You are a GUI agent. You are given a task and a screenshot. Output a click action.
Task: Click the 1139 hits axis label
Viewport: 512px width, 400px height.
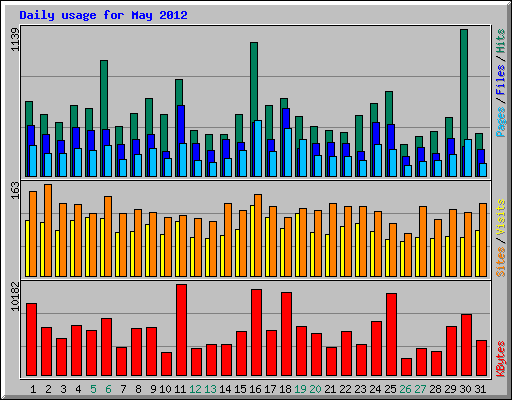[15, 40]
